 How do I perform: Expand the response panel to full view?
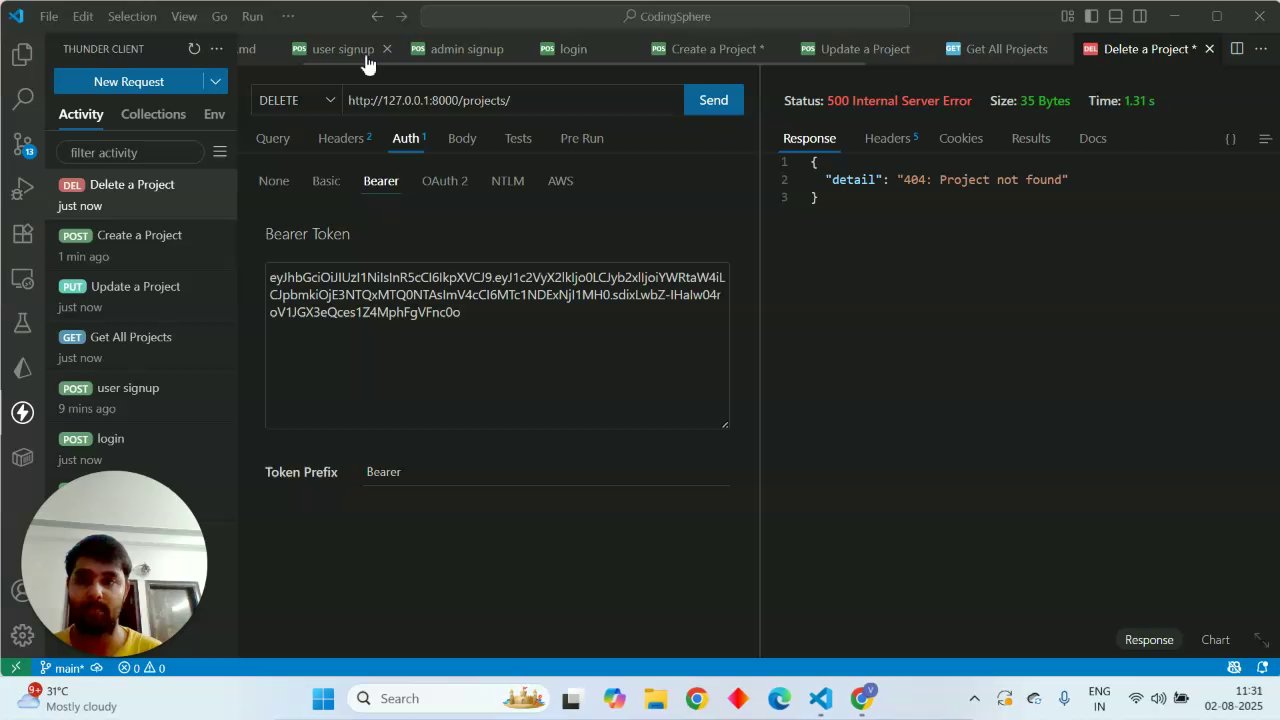pos(1262,640)
